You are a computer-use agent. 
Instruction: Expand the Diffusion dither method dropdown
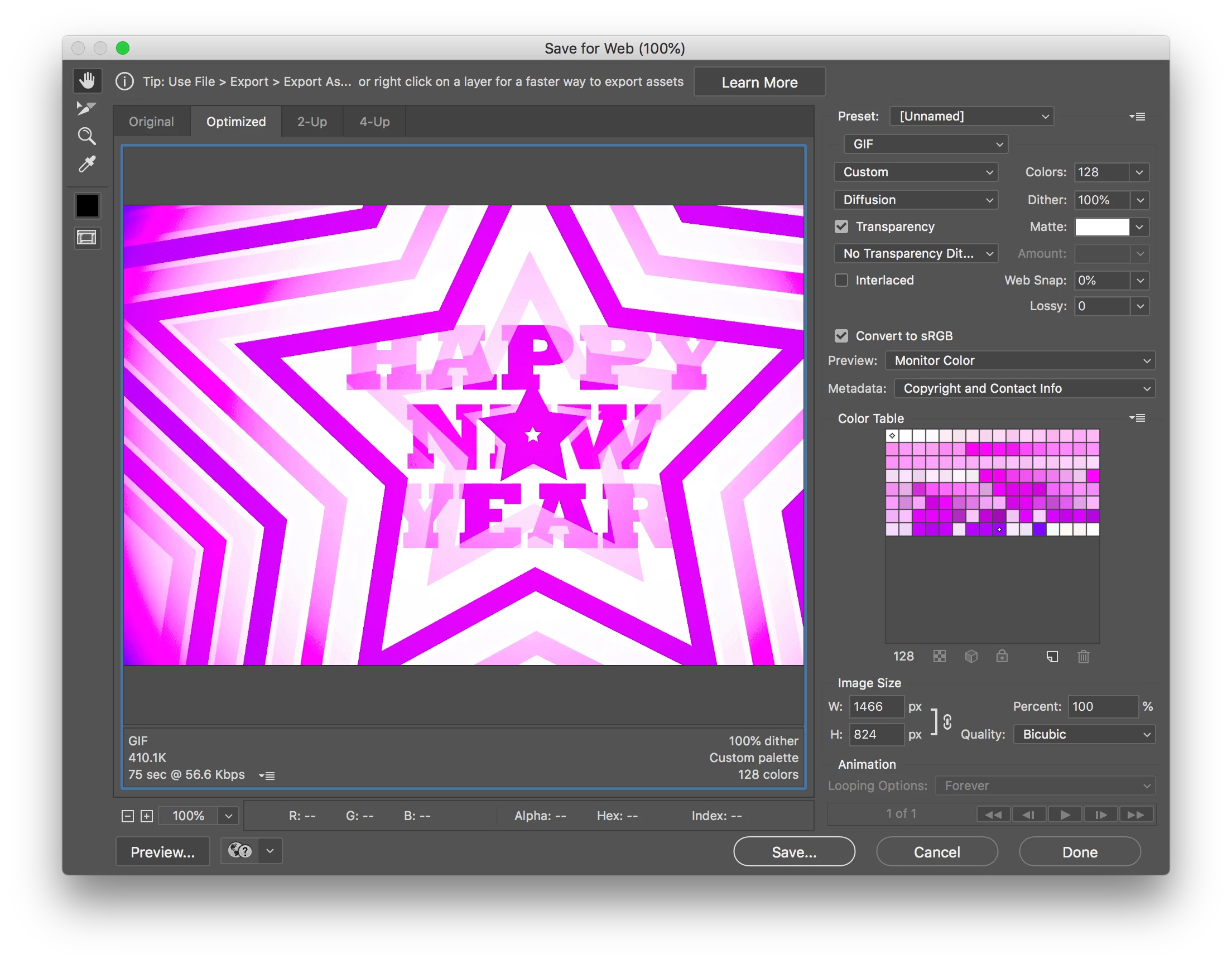916,200
